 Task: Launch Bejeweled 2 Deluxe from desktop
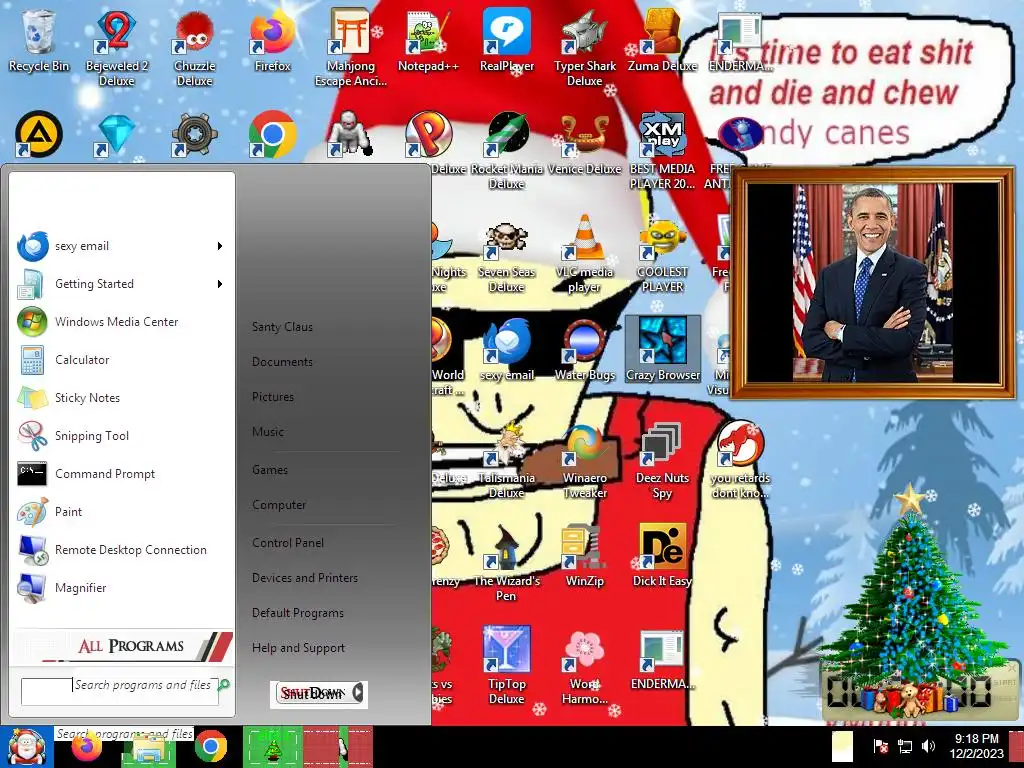[116, 47]
